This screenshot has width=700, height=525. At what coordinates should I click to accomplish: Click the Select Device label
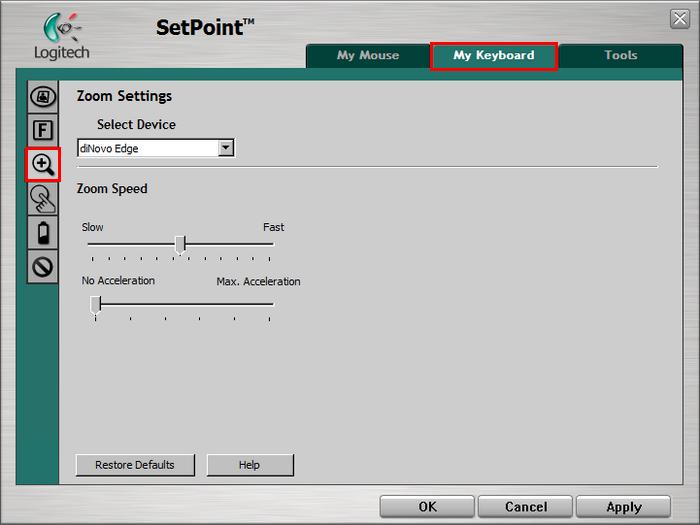136,125
